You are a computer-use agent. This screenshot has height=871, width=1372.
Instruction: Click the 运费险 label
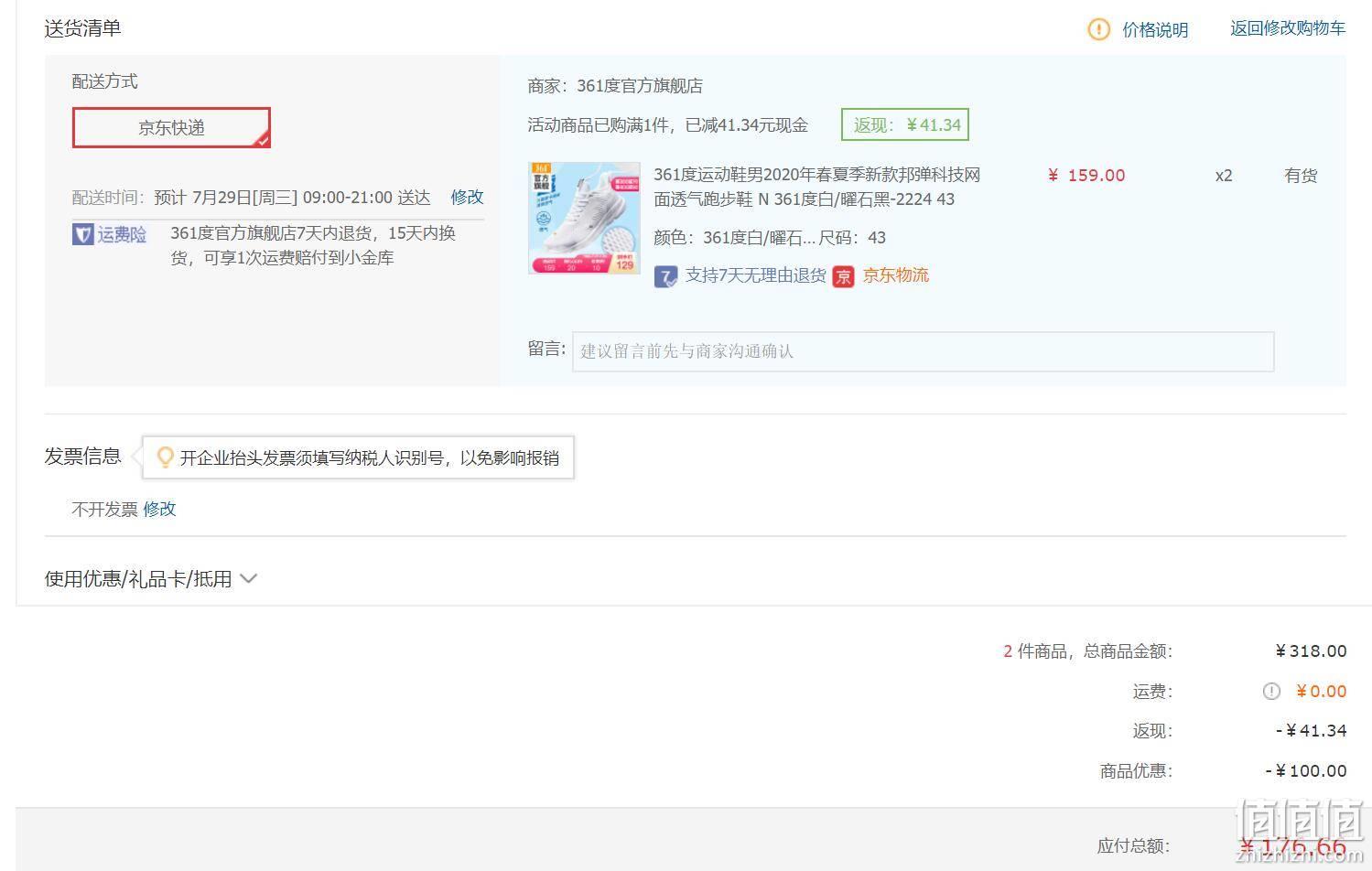(x=122, y=234)
